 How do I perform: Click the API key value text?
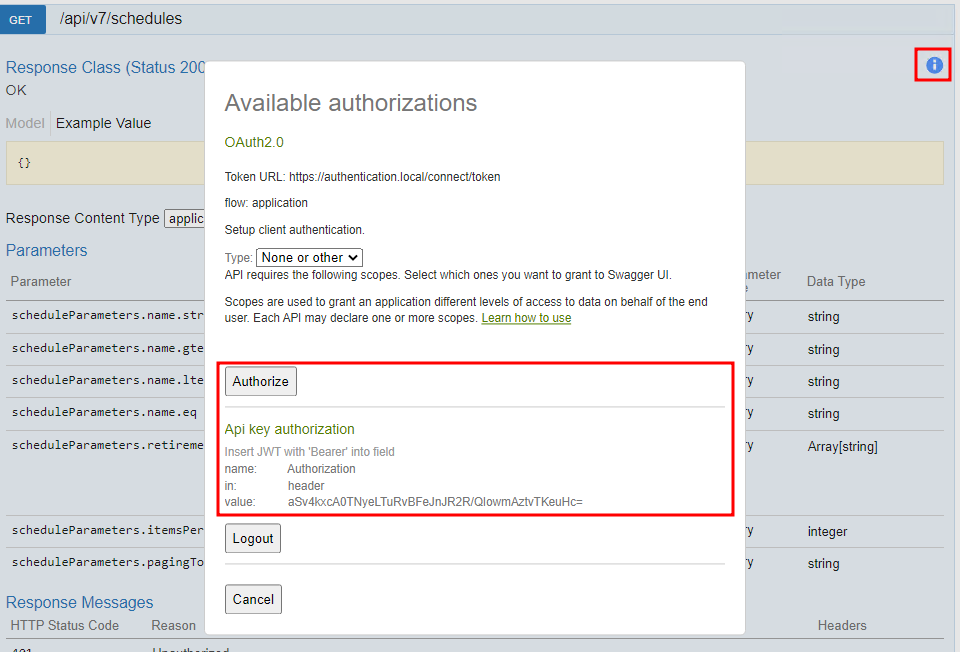click(435, 501)
